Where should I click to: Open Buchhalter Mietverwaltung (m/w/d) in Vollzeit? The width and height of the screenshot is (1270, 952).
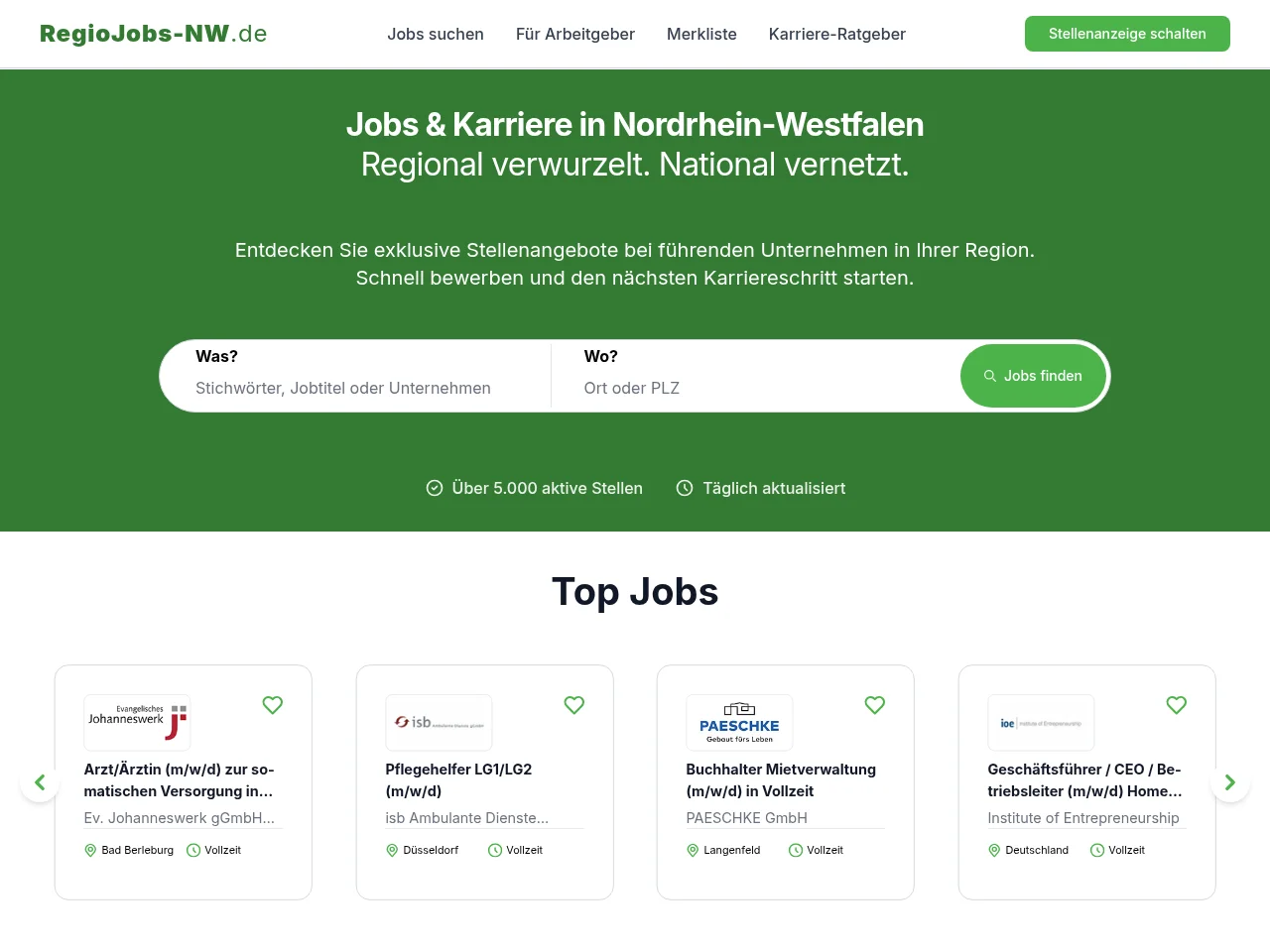[781, 780]
